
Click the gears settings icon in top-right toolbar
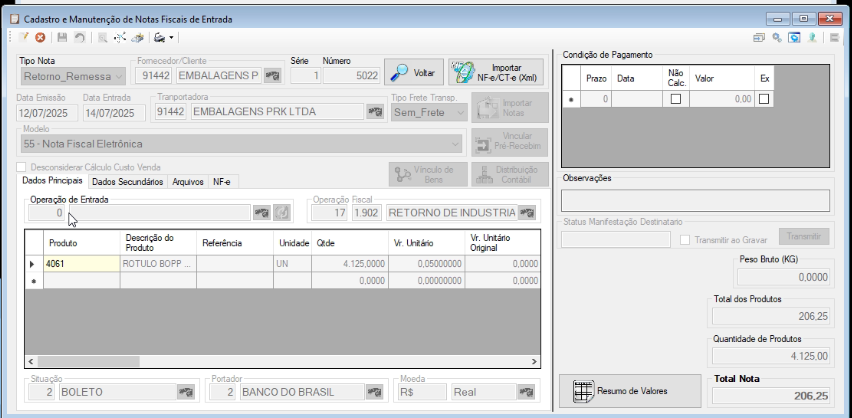point(778,38)
